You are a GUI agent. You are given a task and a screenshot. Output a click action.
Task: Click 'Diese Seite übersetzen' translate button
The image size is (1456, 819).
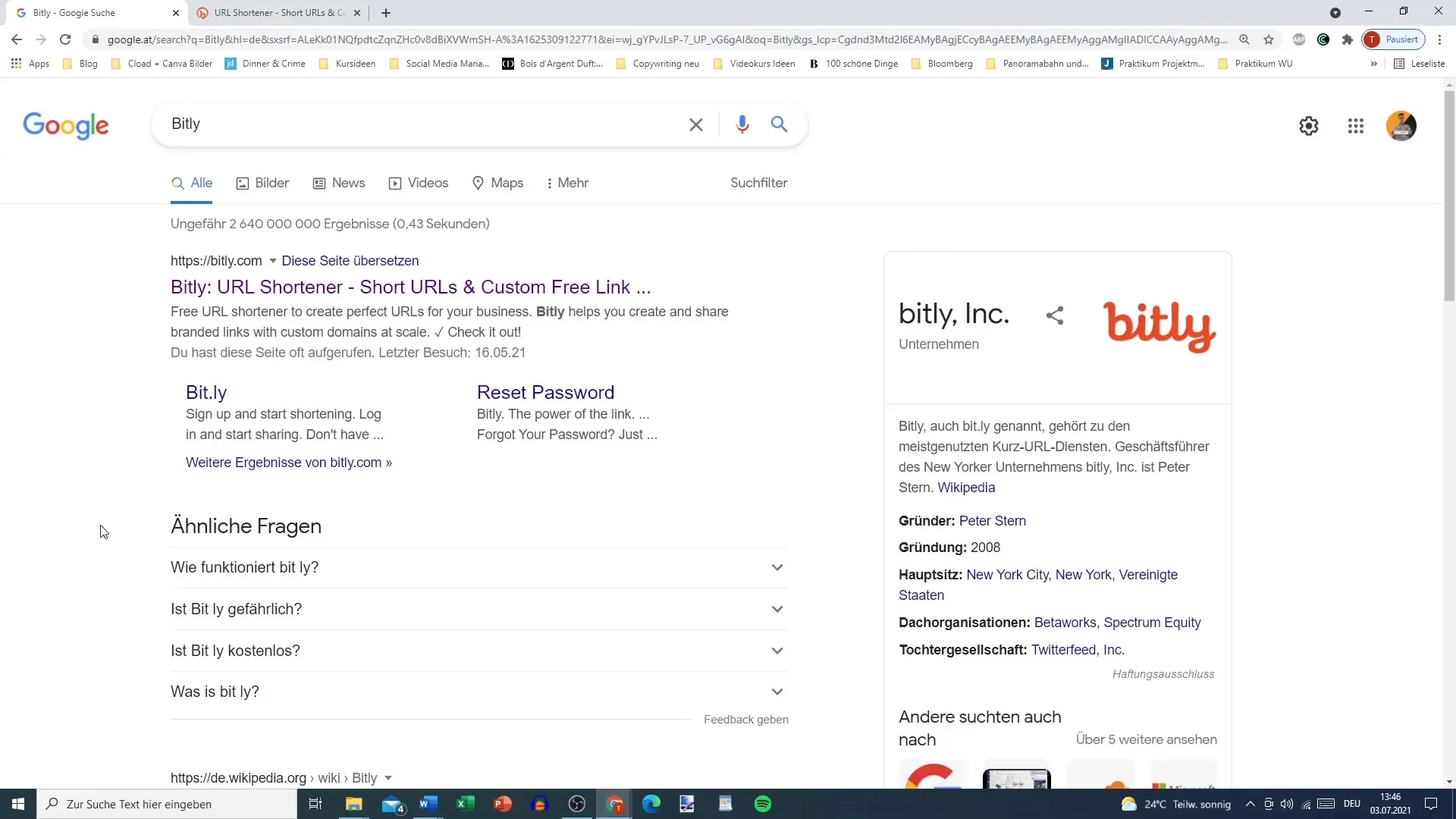(x=350, y=260)
